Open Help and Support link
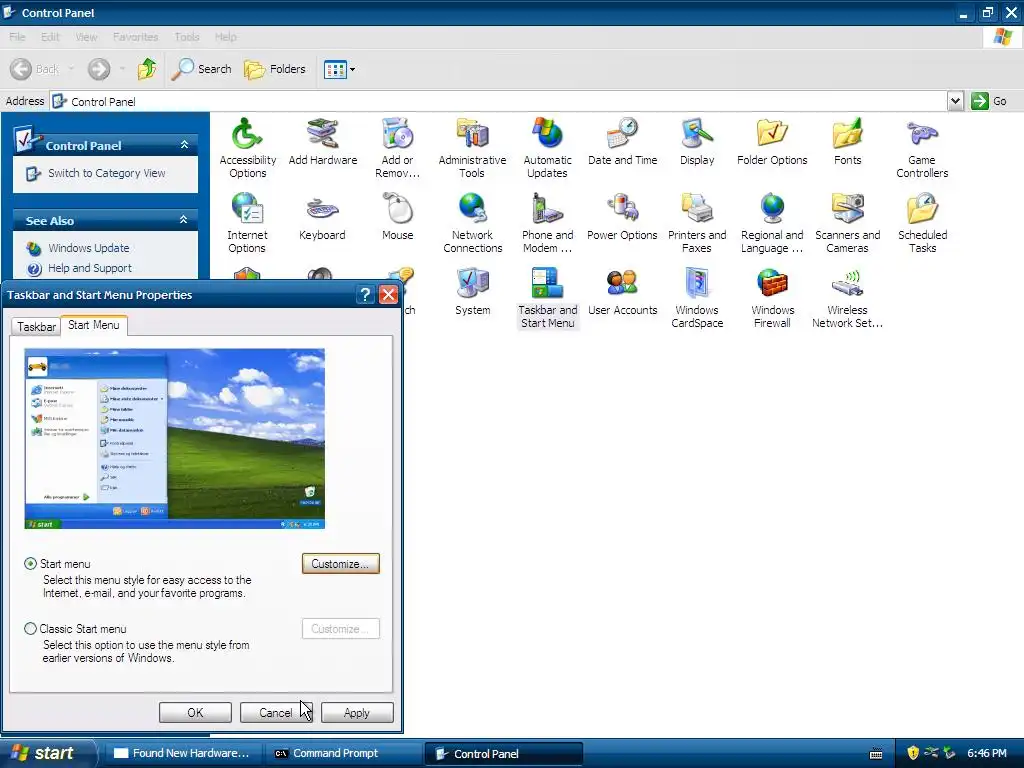Image resolution: width=1024 pixels, height=768 pixels. [89, 268]
